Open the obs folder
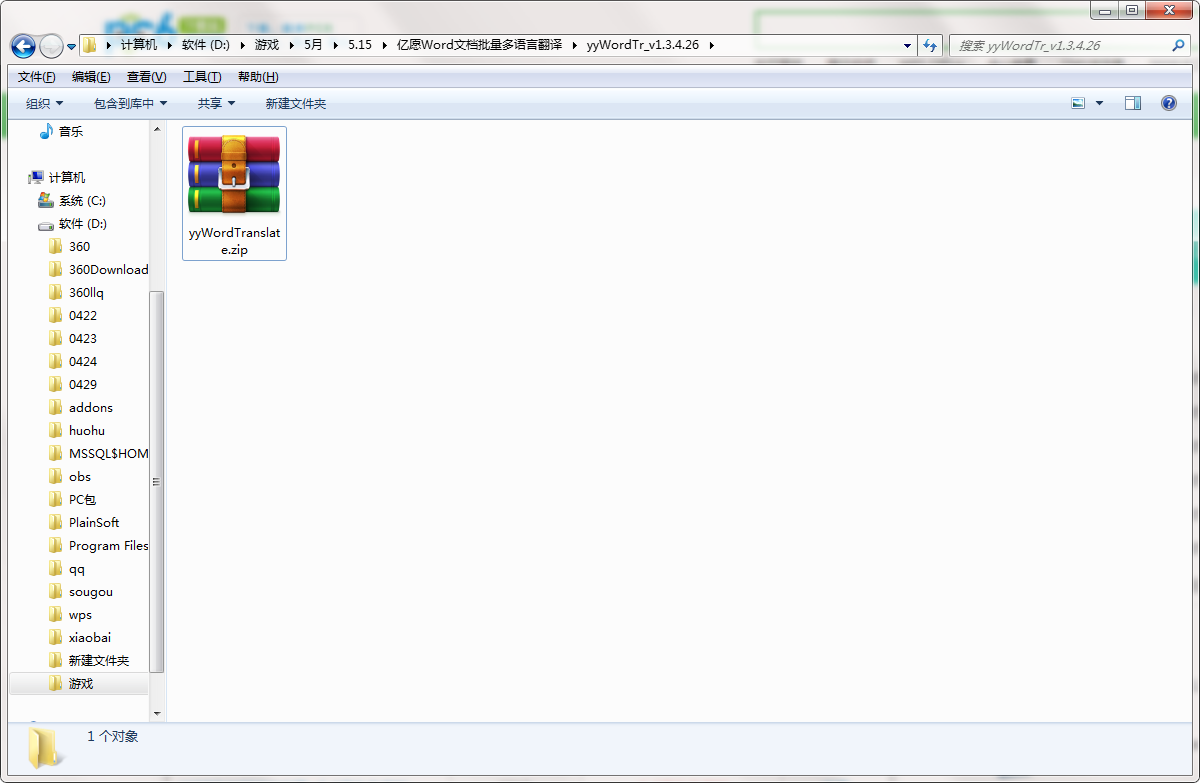Image resolution: width=1200 pixels, height=783 pixels. [80, 477]
